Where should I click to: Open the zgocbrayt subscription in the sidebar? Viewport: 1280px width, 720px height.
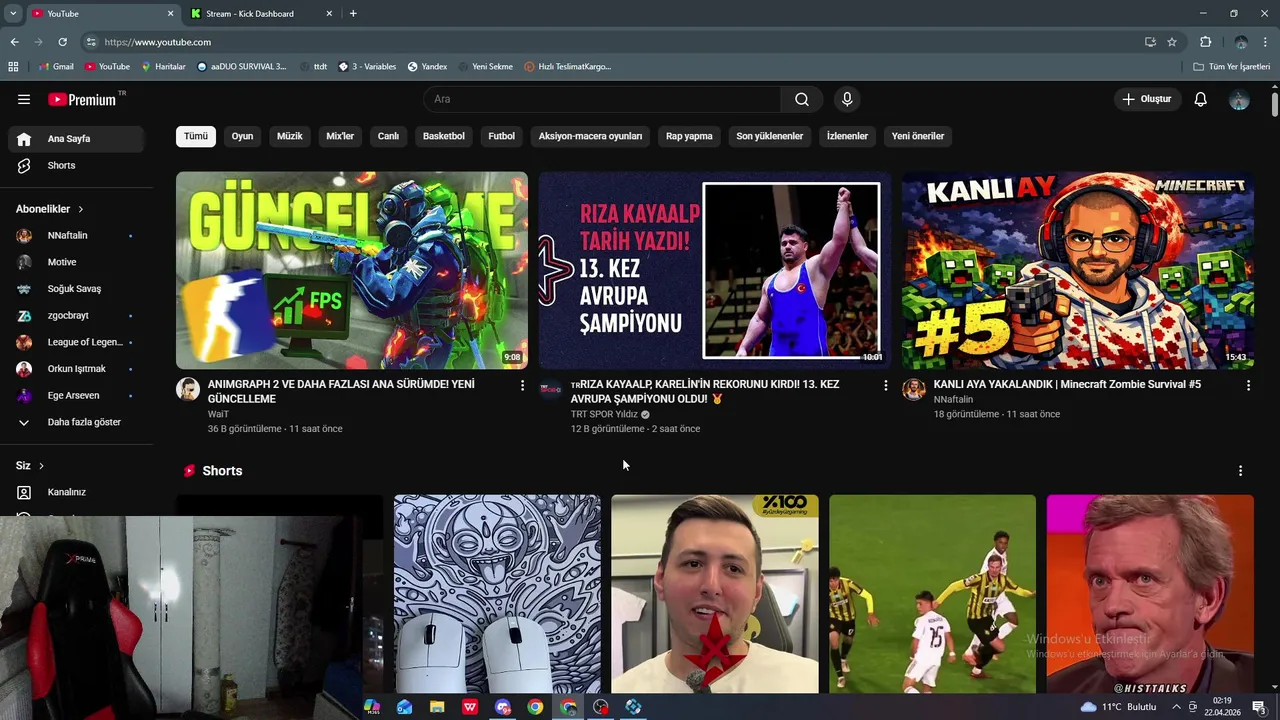76,315
